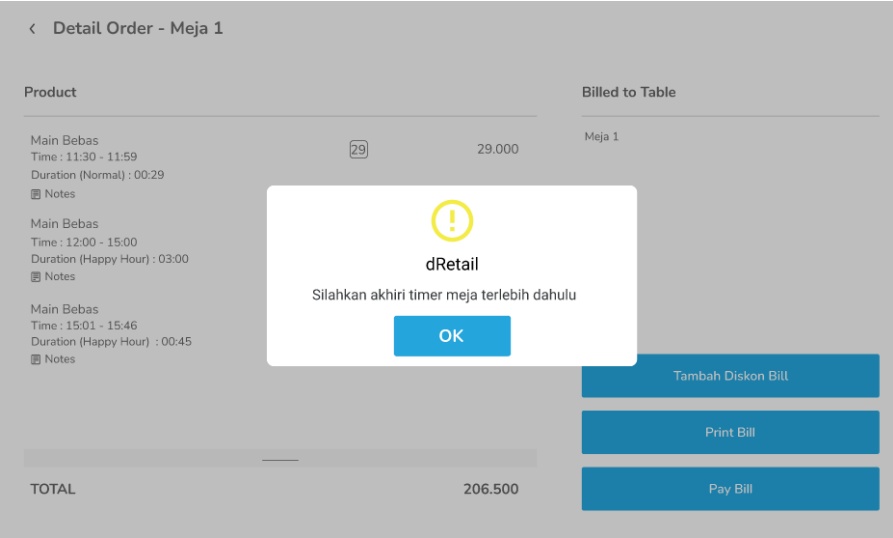Open the Notes icon for the 15:01 - 15:46 item

(36, 360)
